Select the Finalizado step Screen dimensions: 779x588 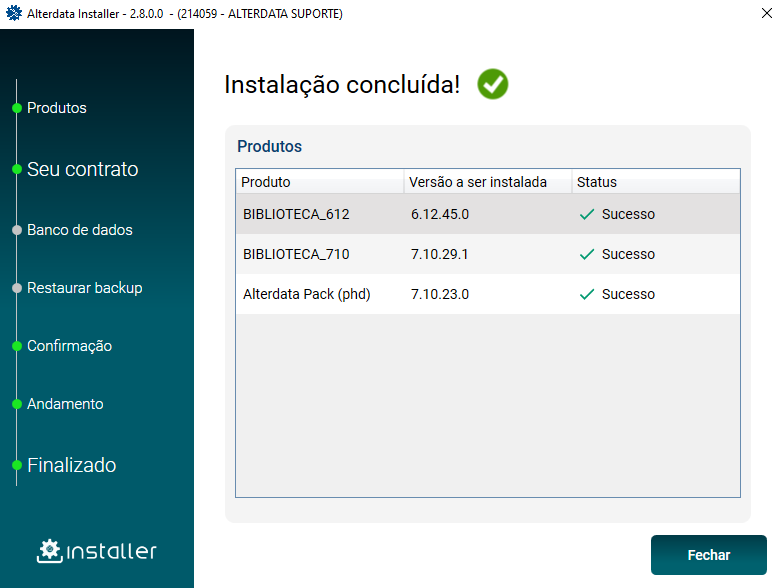coord(72,465)
